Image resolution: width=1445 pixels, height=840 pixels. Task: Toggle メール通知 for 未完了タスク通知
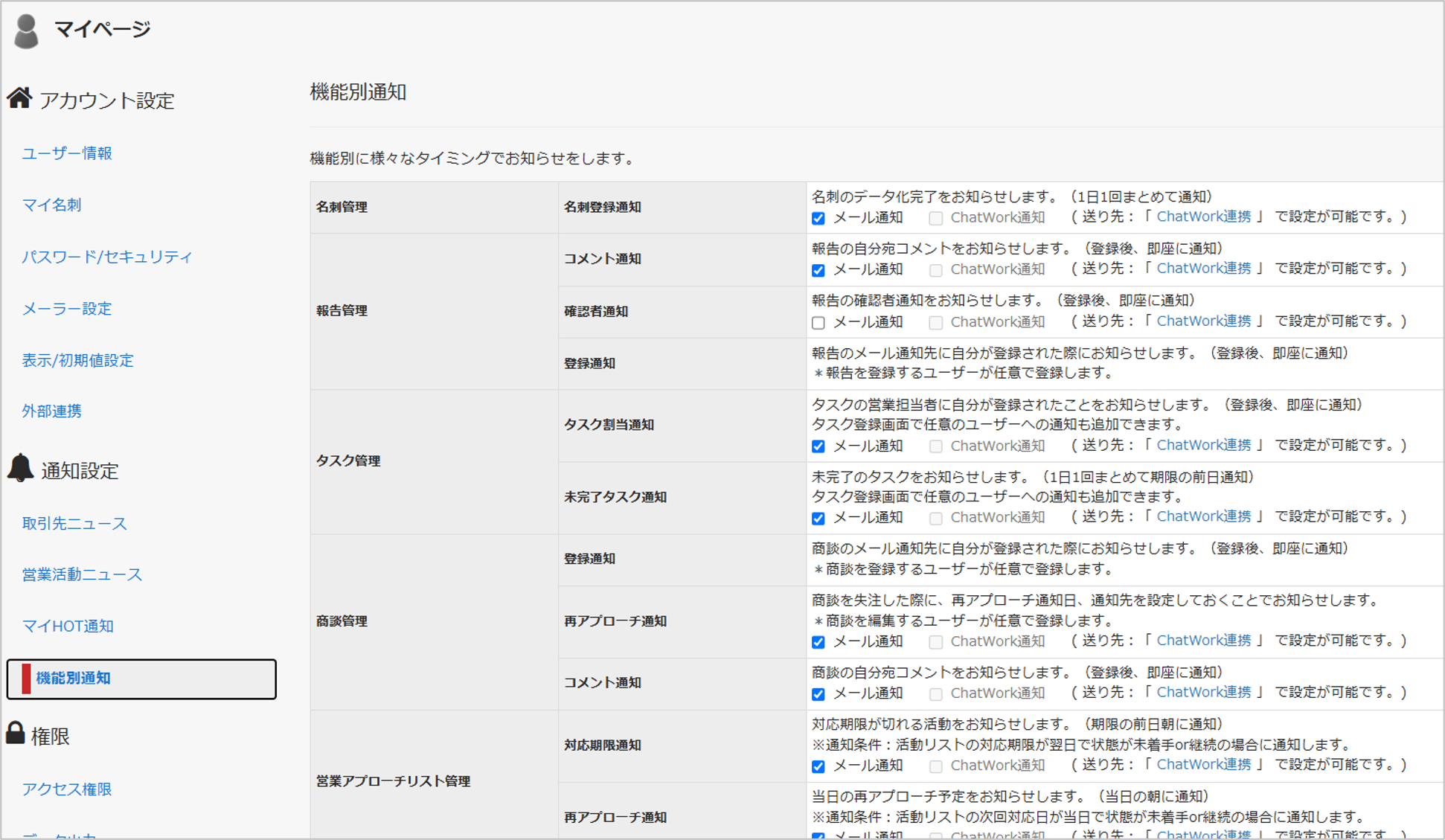818,519
